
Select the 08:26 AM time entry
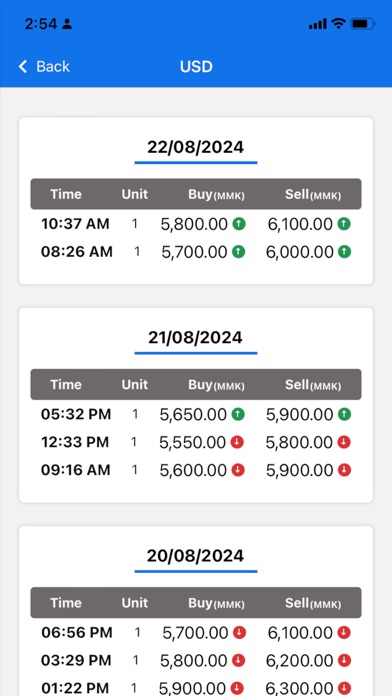click(x=77, y=252)
